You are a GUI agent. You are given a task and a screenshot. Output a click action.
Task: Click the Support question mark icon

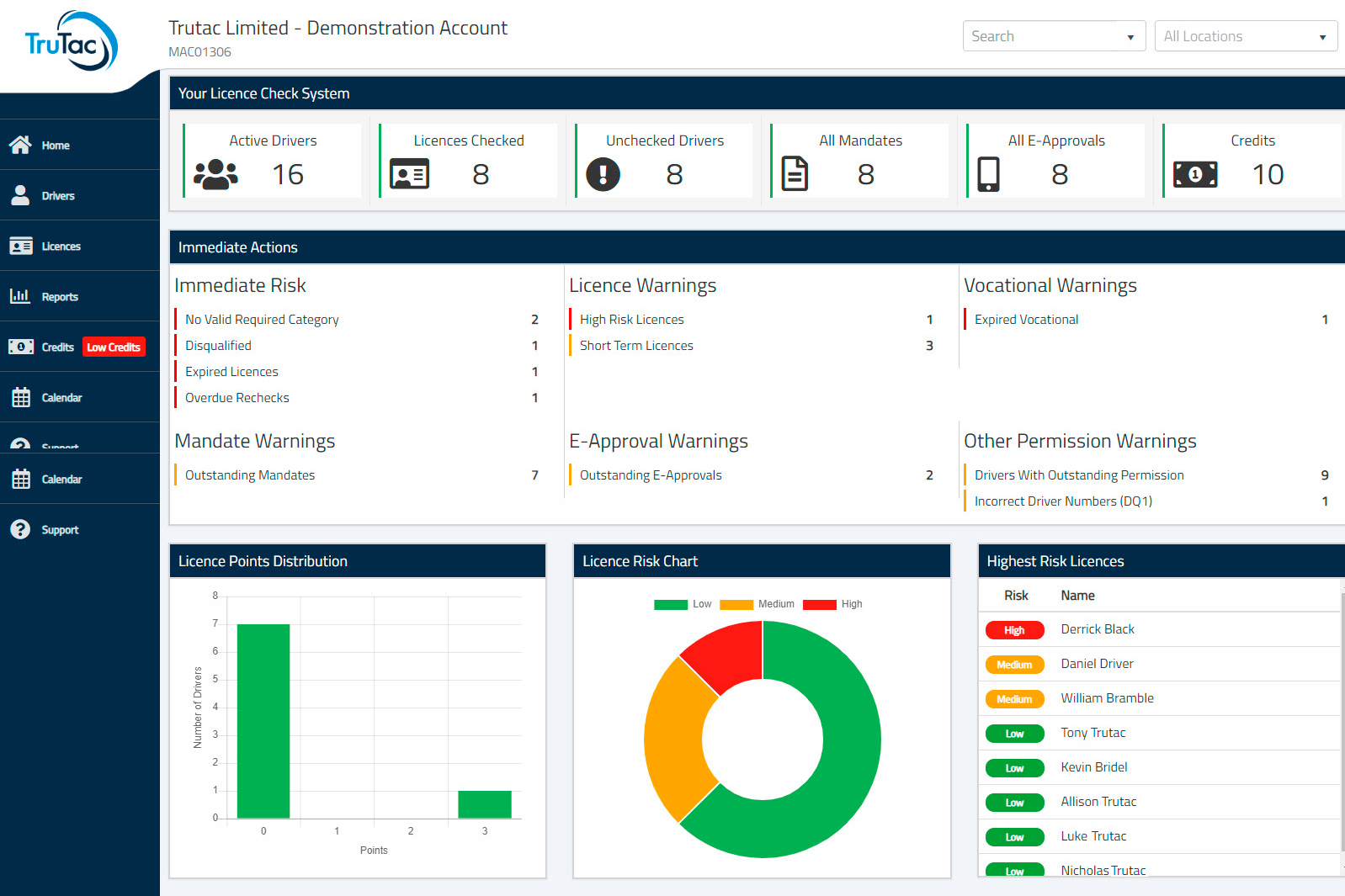coord(20,529)
